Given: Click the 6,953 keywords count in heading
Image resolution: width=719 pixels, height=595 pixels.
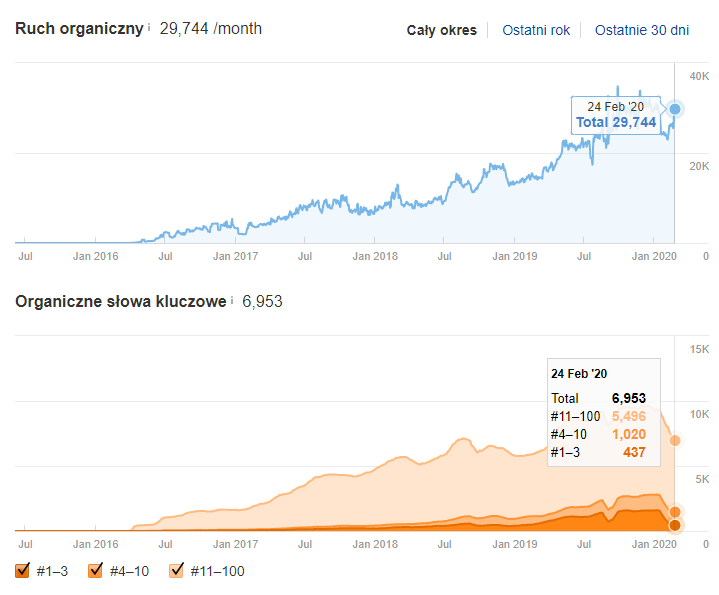Looking at the screenshot, I should pyautogui.click(x=262, y=301).
